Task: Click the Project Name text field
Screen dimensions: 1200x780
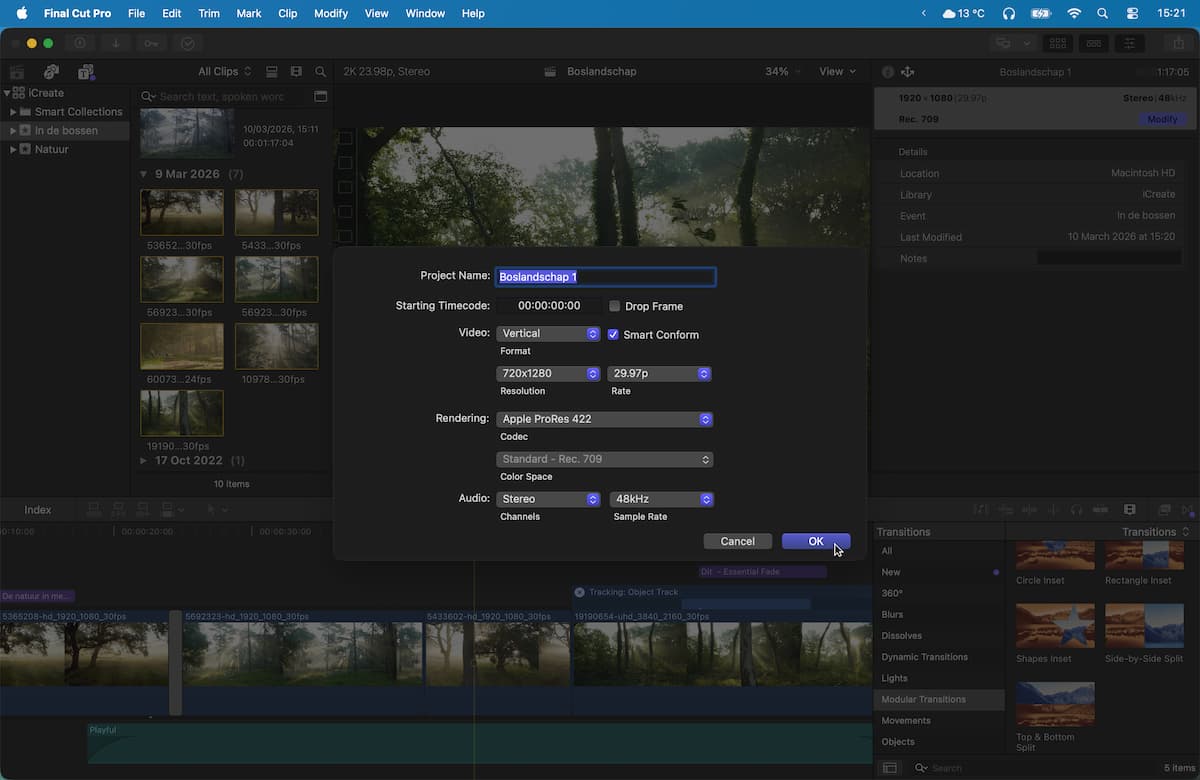Action: (x=606, y=277)
